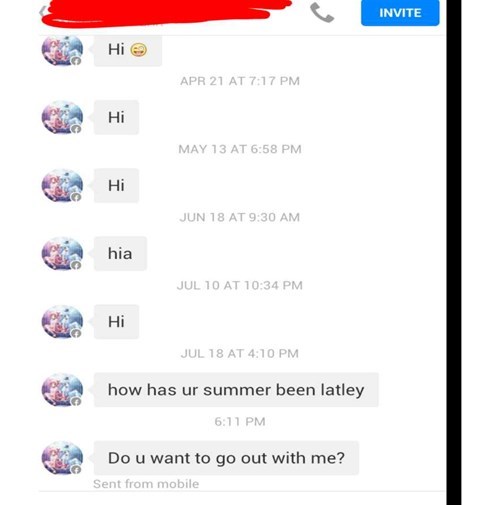Tap the "Hi" message with winking emoji
The height and width of the screenshot is (505, 500).
click(128, 50)
